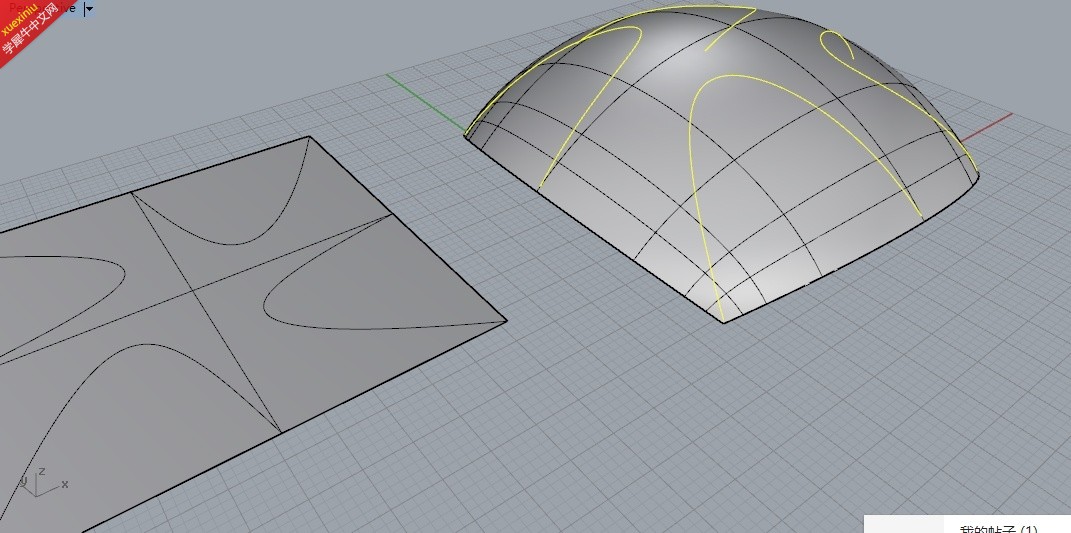Select the teardrop curve on flat surface's right
The width and height of the screenshot is (1071, 533).
click(266, 304)
